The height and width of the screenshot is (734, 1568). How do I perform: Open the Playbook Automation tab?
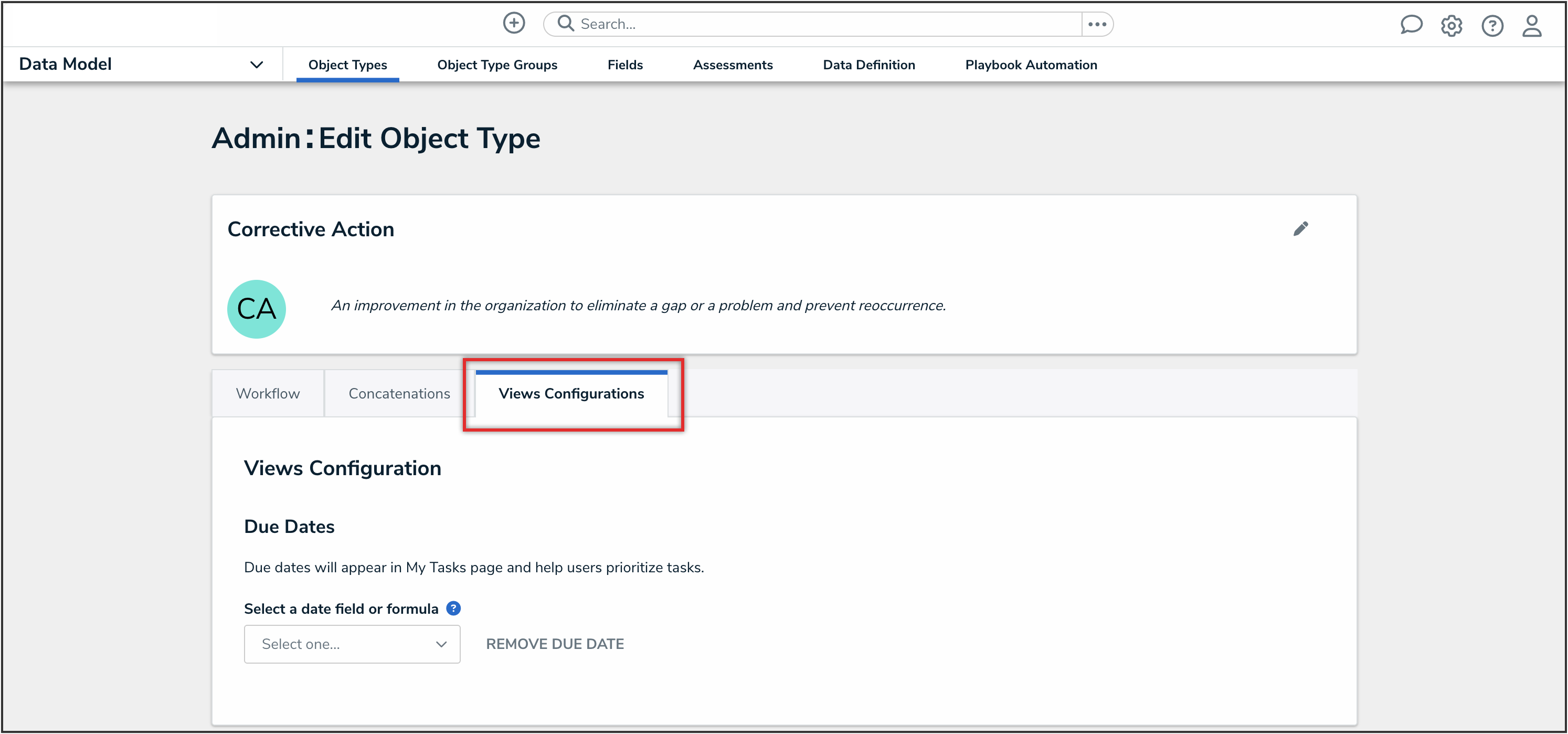tap(1031, 65)
